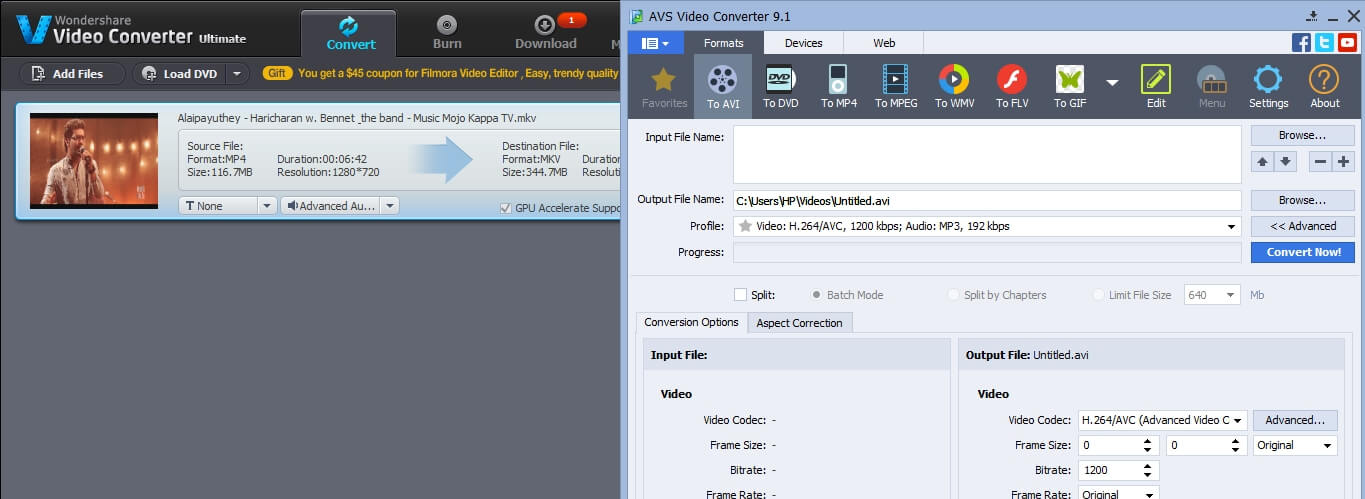Open Devices tab in AVS
Viewport: 1365px width, 499px height.
803,43
